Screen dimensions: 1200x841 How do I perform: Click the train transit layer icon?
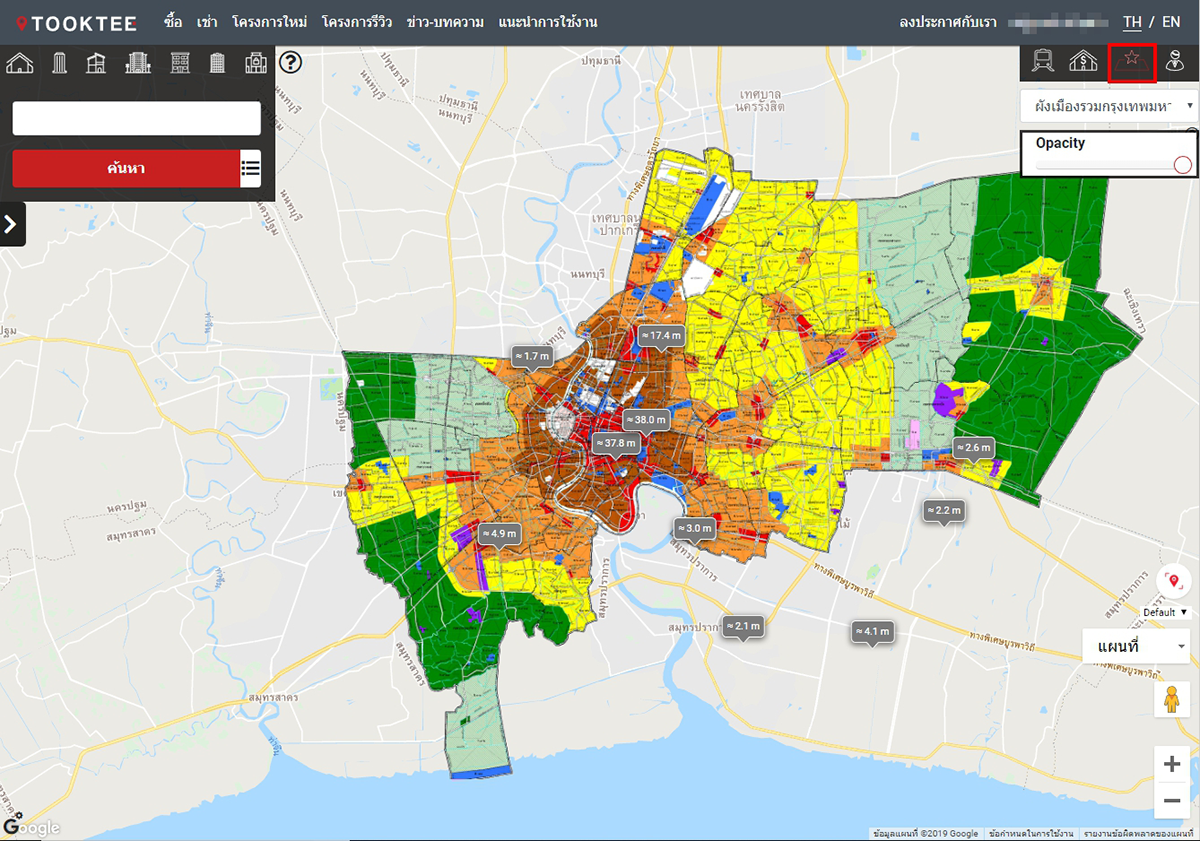pos(1041,63)
